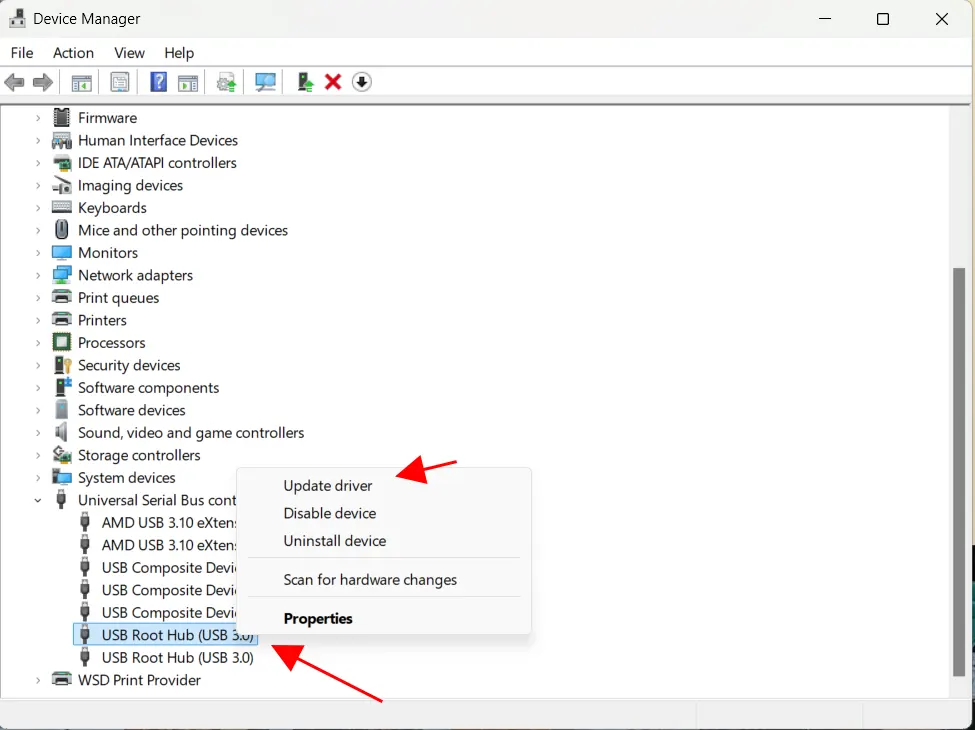Click the Uninstall device red X toolbar icon
Screen dimensions: 975x730
tap(332, 81)
